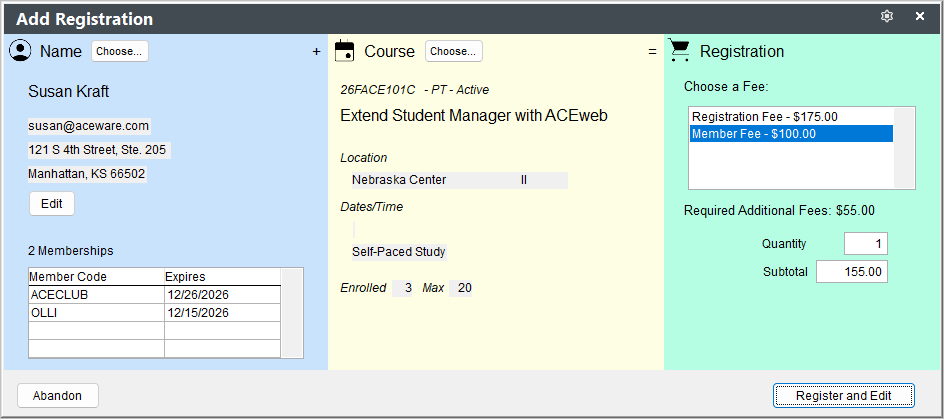Click the person profile icon beside Name
The width and height of the screenshot is (944, 419).
tap(20, 51)
